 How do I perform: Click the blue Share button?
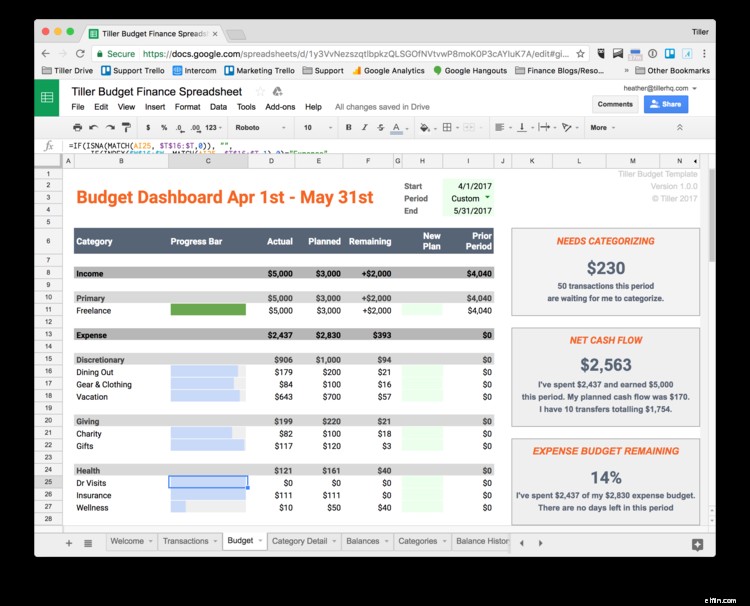(666, 104)
